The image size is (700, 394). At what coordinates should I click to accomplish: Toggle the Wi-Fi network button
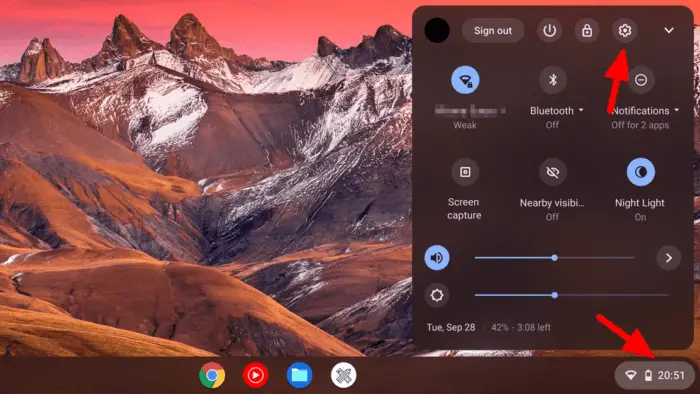[465, 80]
